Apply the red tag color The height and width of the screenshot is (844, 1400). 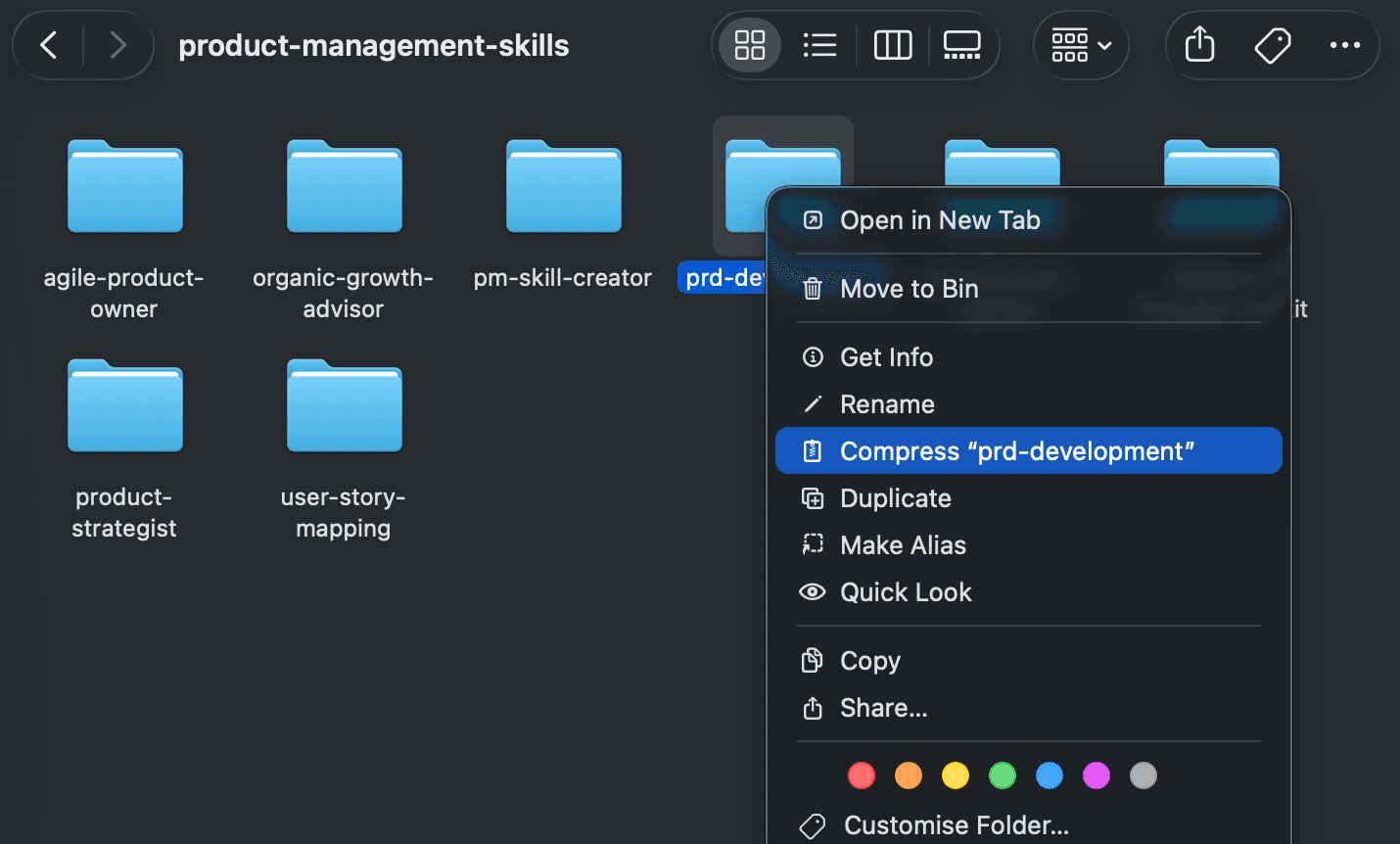tap(862, 775)
